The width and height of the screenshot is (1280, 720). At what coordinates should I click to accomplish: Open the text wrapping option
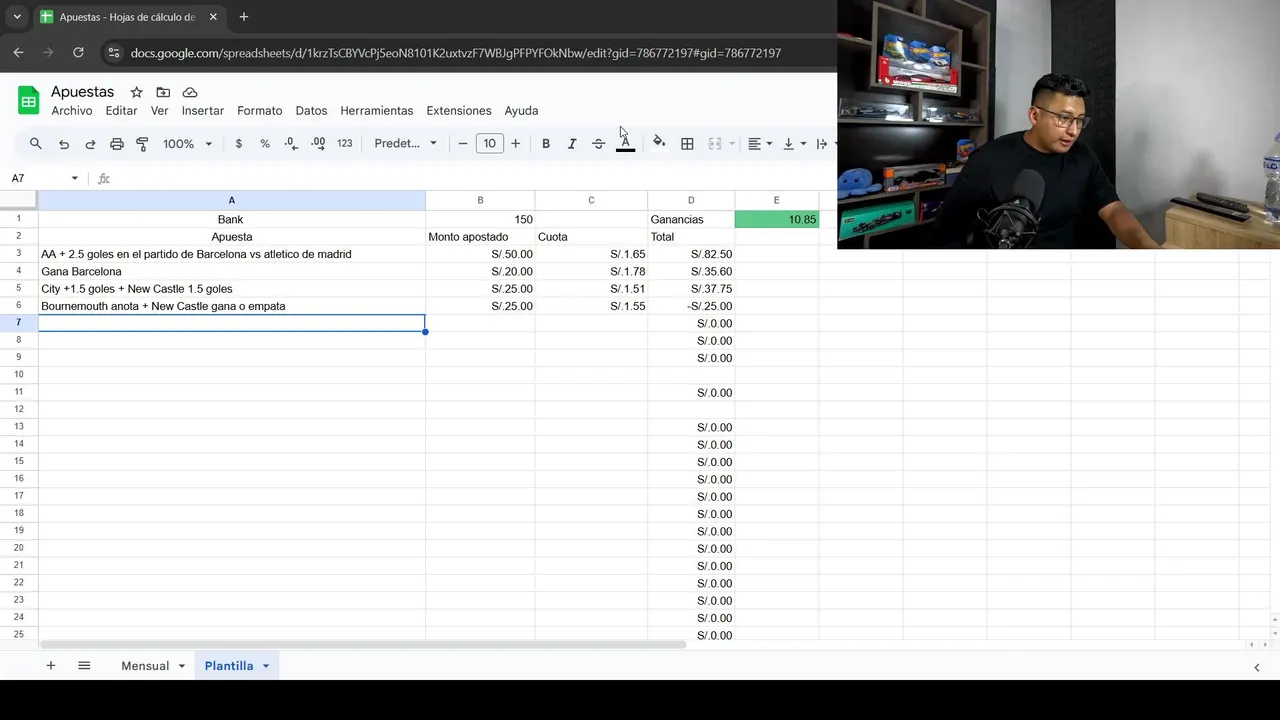tap(822, 144)
